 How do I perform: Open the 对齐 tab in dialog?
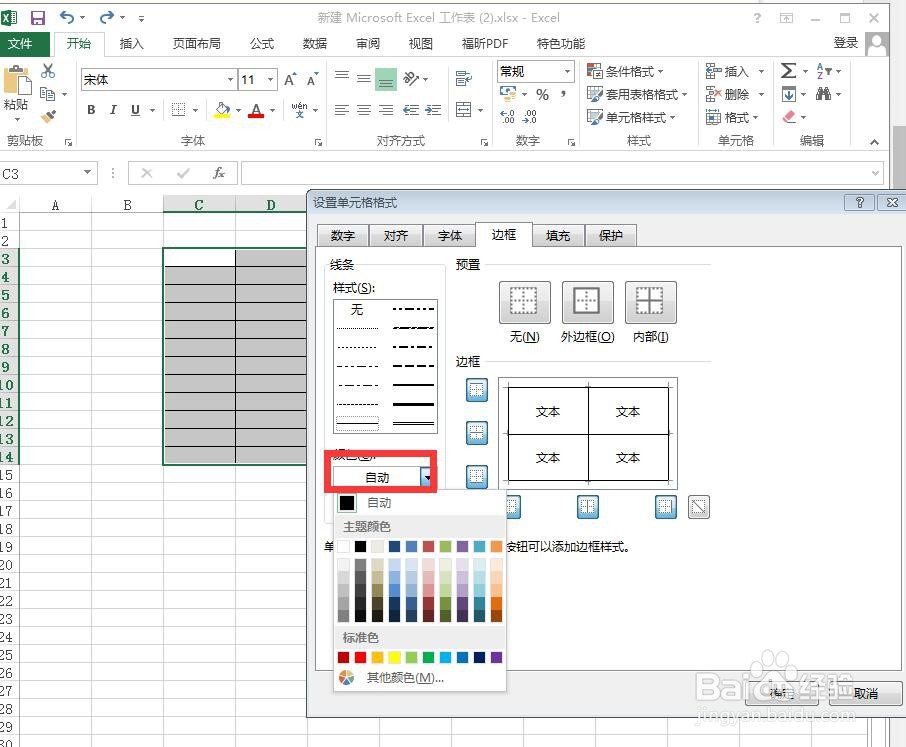tap(396, 235)
